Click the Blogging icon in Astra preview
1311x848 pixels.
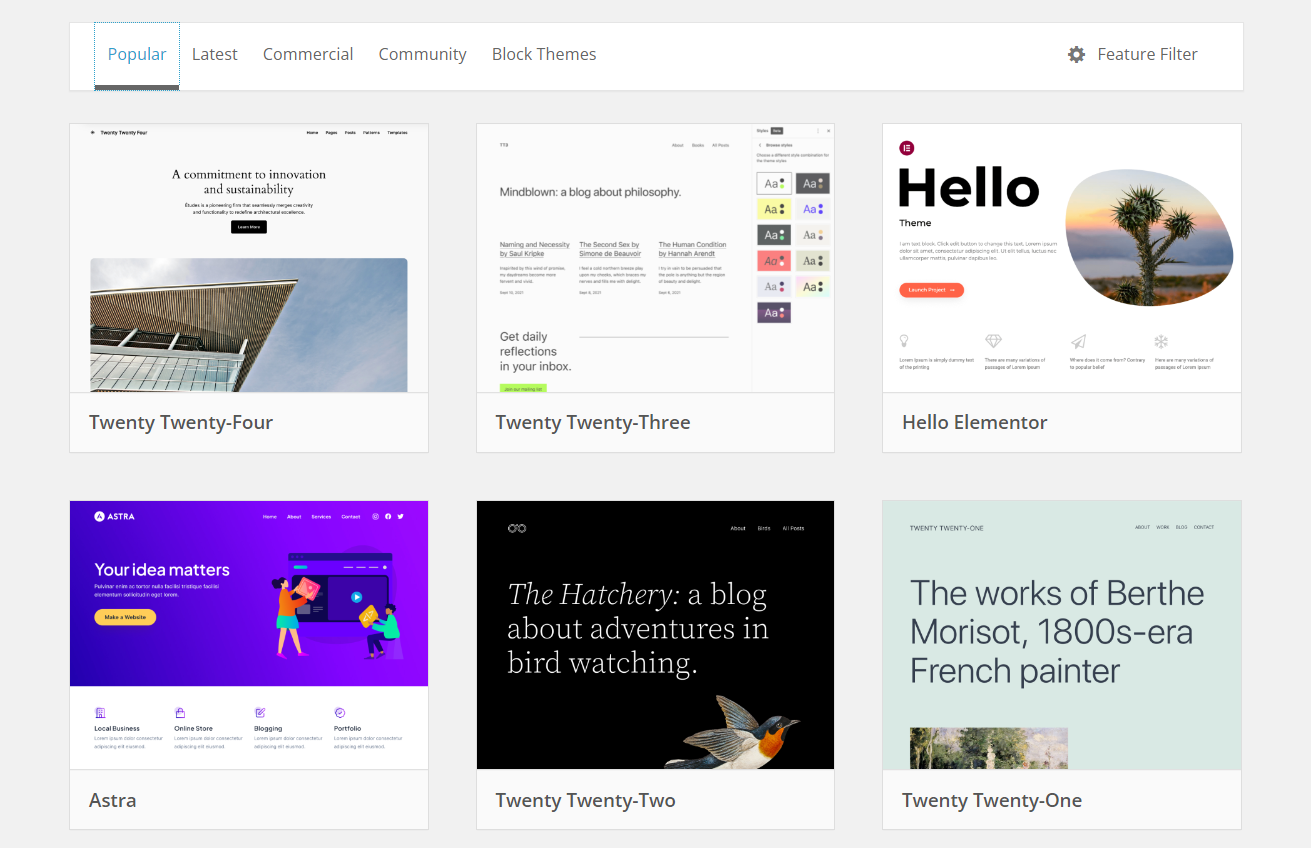tap(260, 713)
